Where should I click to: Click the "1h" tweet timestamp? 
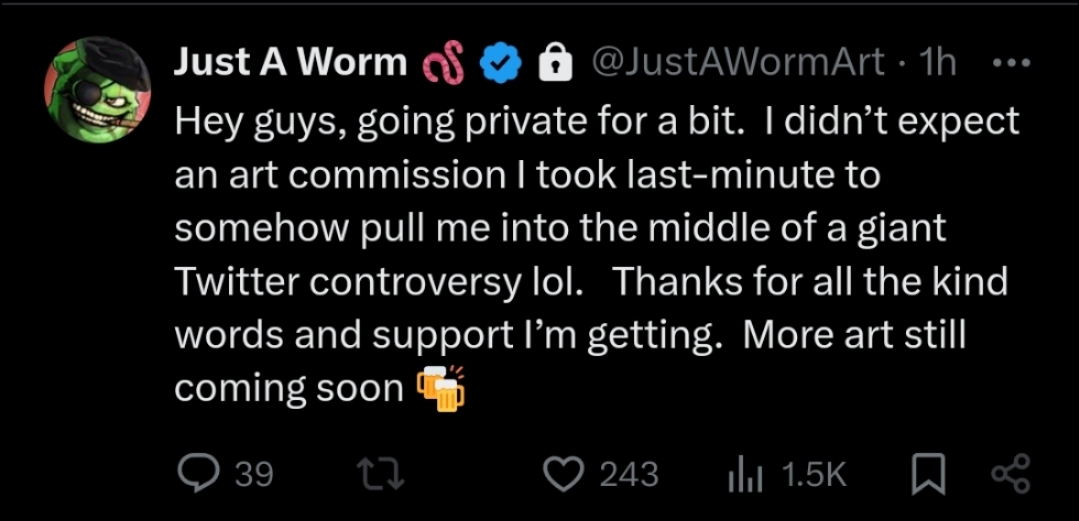pyautogui.click(x=937, y=63)
